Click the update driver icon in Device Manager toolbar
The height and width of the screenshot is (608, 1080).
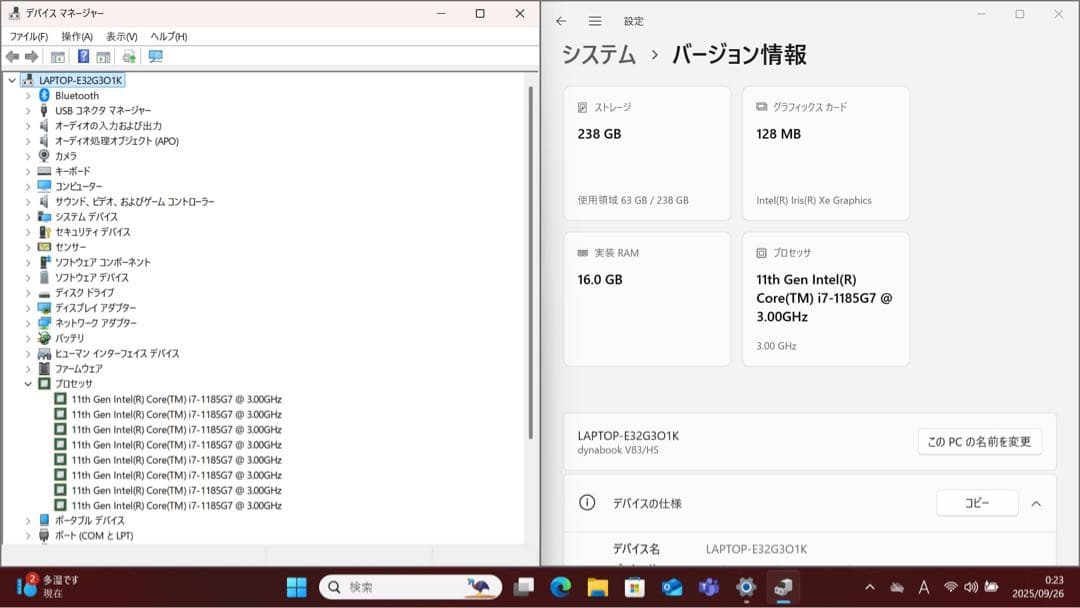coord(129,56)
